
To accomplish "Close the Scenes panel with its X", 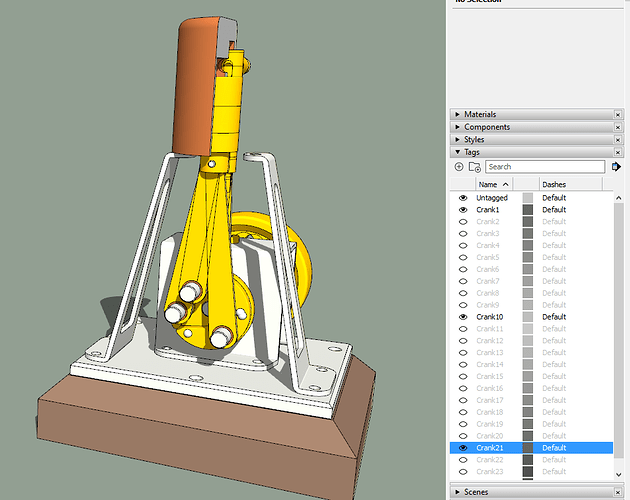I will [x=617, y=492].
